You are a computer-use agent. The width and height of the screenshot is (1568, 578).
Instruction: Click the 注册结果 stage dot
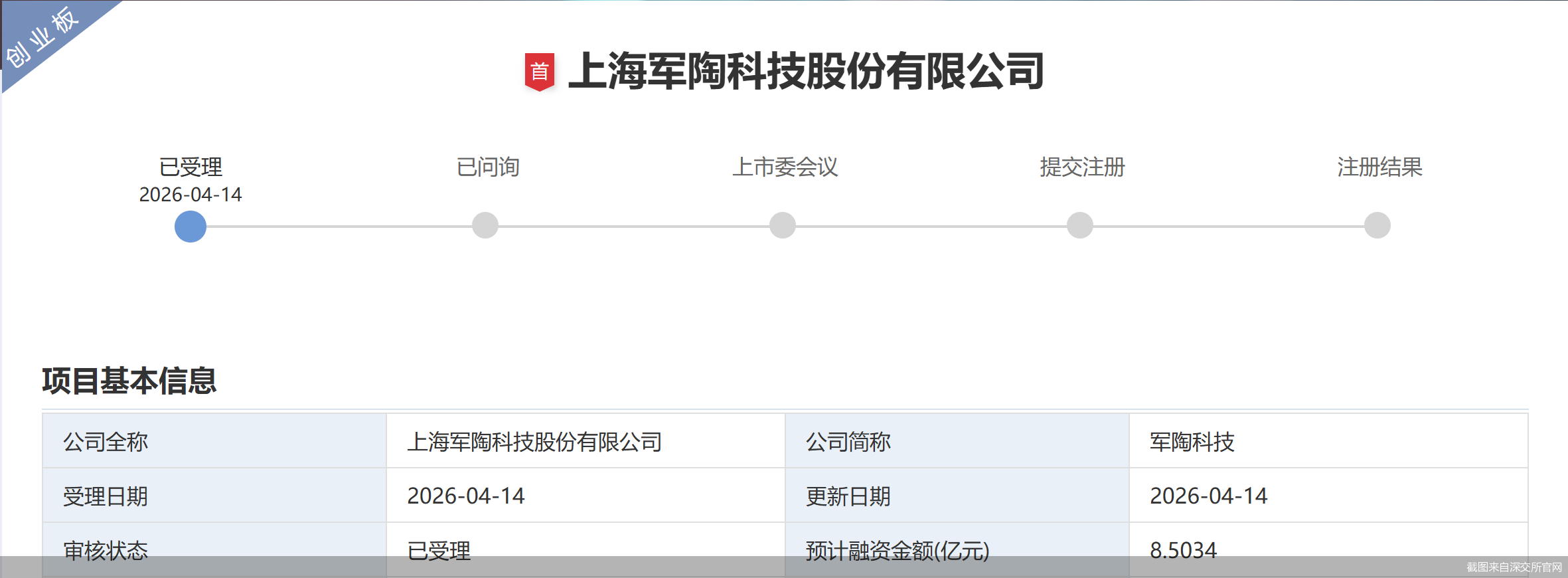coord(1377,226)
